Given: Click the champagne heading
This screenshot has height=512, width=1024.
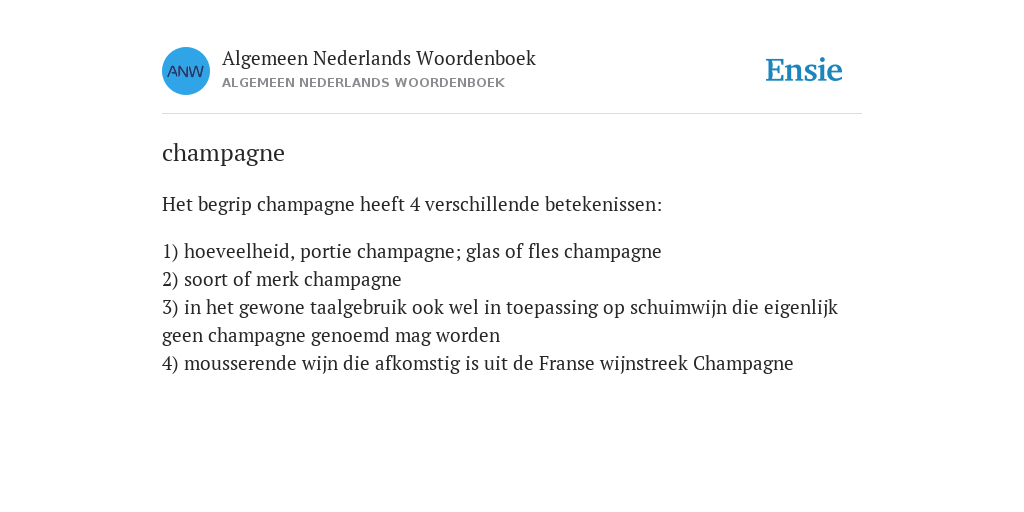Looking at the screenshot, I should (223, 153).
